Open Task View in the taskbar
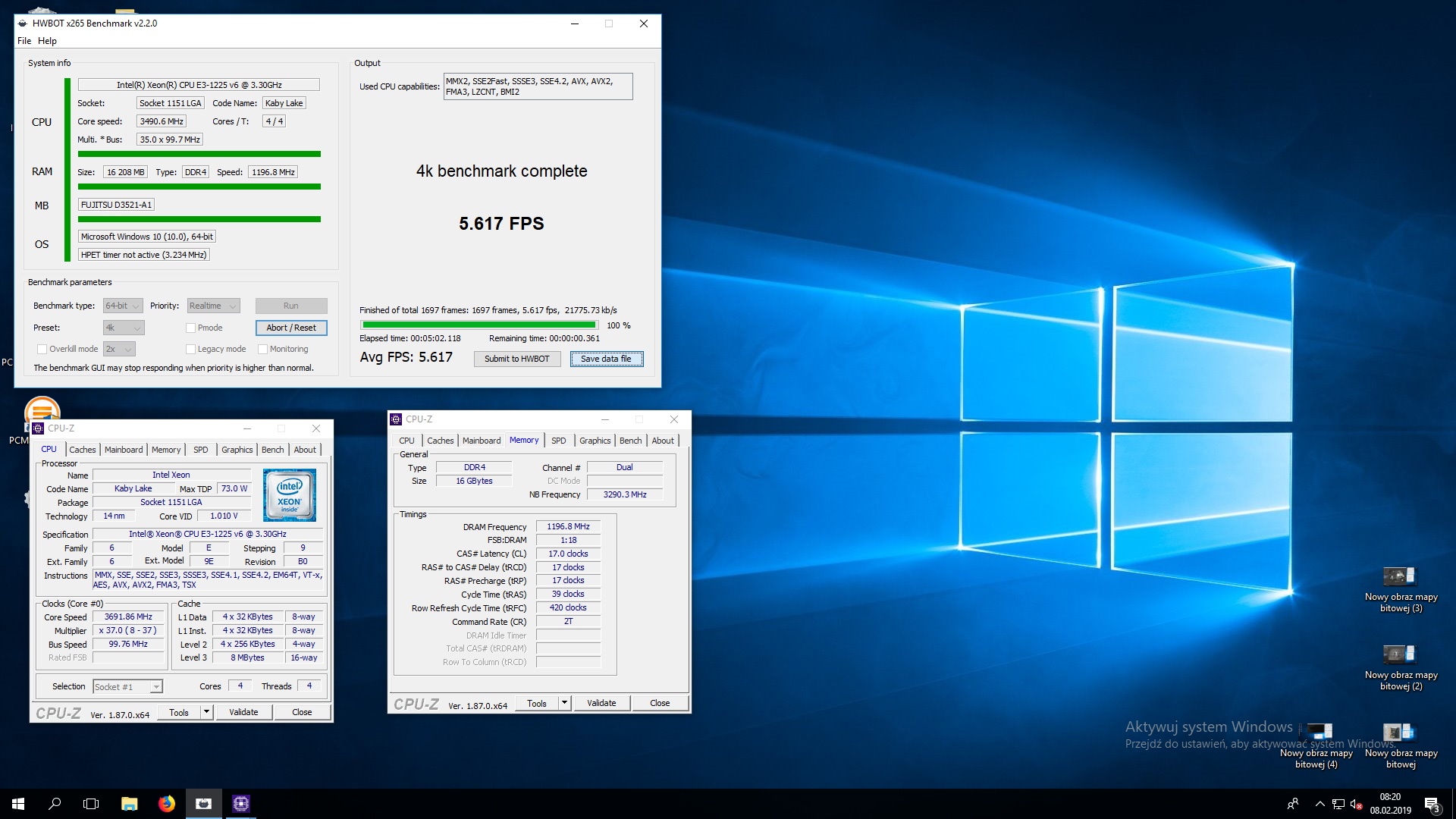Image resolution: width=1456 pixels, height=819 pixels. pyautogui.click(x=91, y=804)
